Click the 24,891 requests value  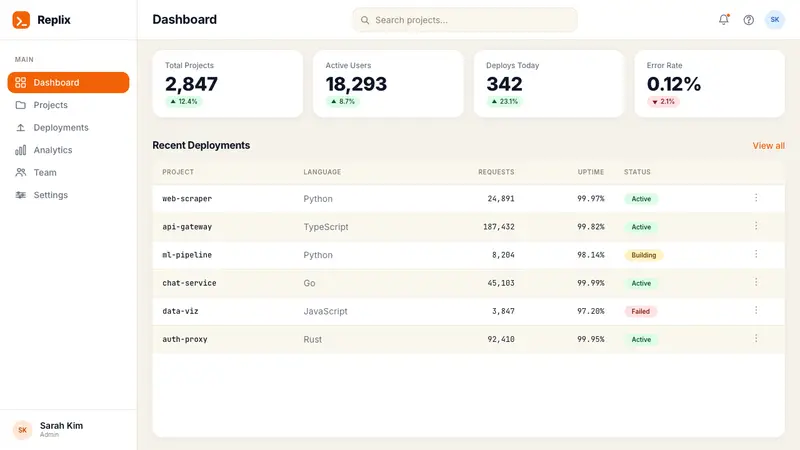(x=501, y=198)
